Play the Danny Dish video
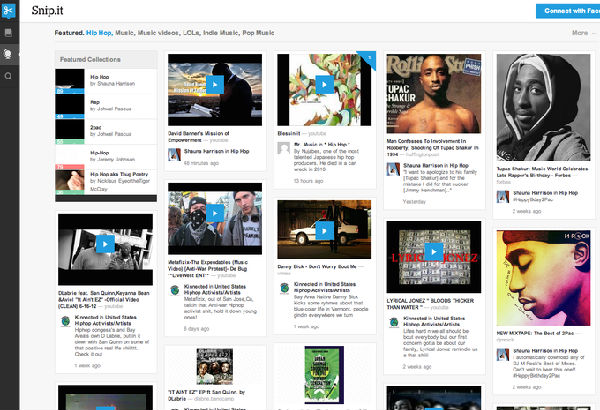This screenshot has width=600, height=410. pos(320,231)
